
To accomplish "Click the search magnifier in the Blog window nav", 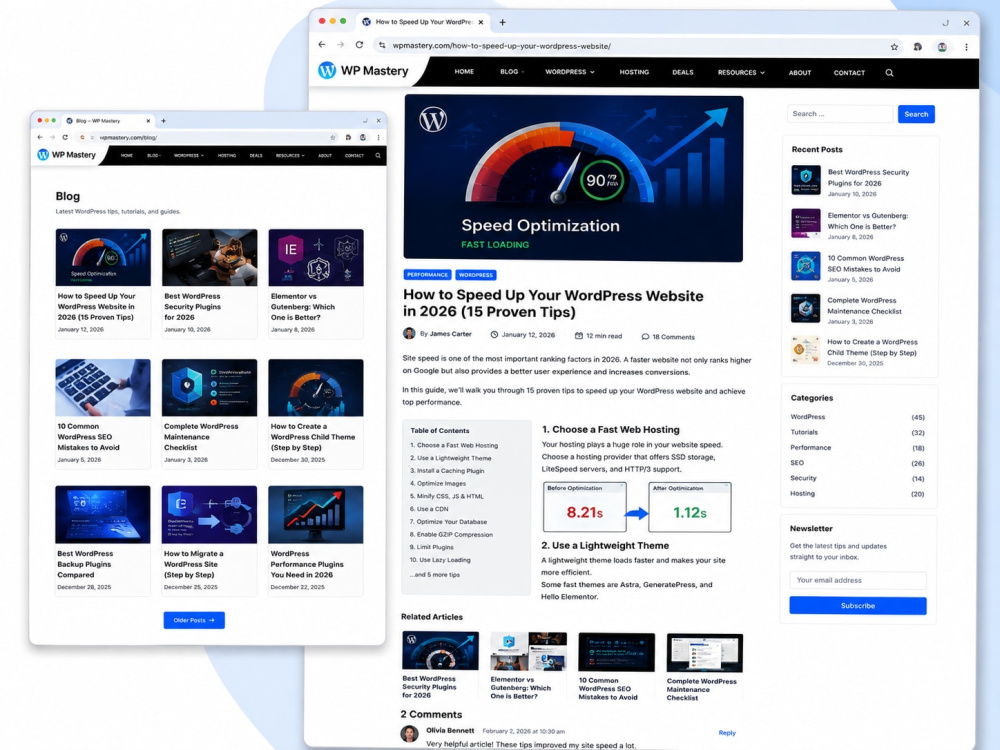I will 378,156.
